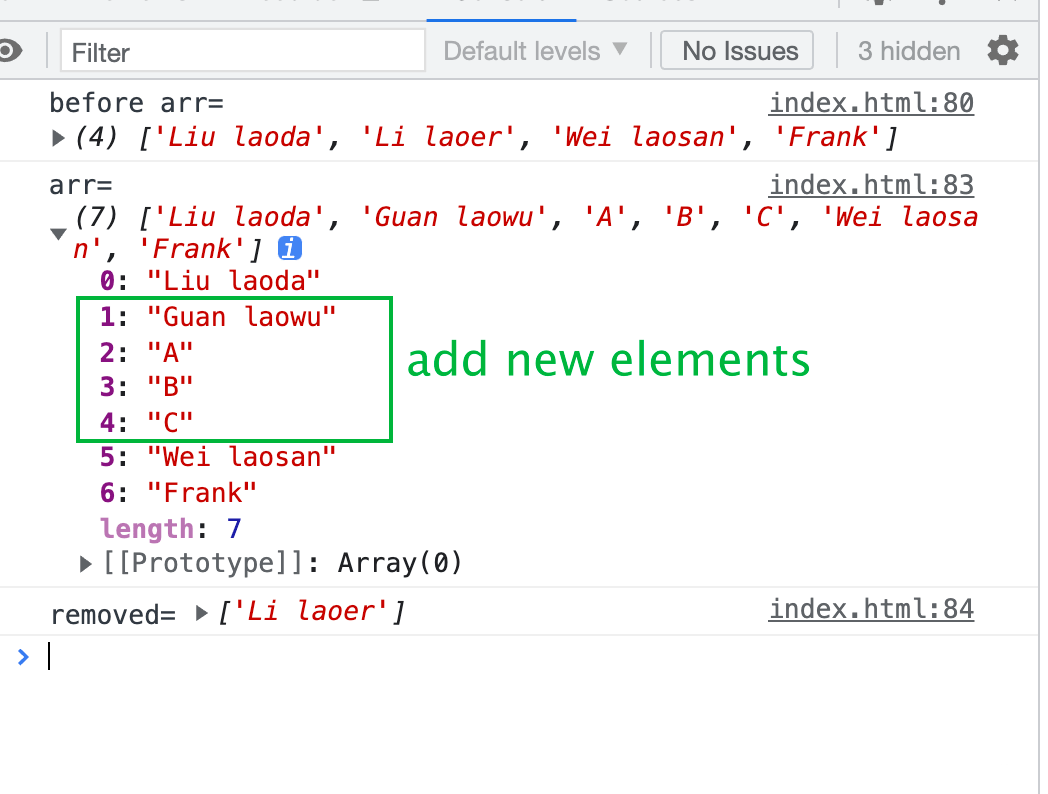Focus the Filter input field
This screenshot has height=794, width=1048.
pyautogui.click(x=243, y=51)
